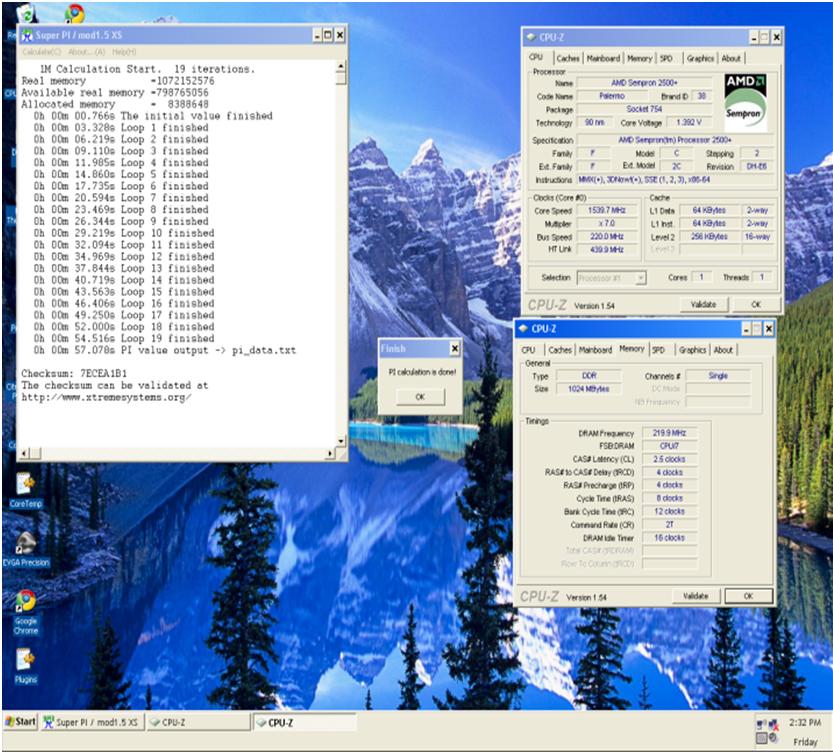Viewport: 833px width, 754px height.
Task: Open the EVGA Precision desktop shortcut
Action: pos(25,549)
